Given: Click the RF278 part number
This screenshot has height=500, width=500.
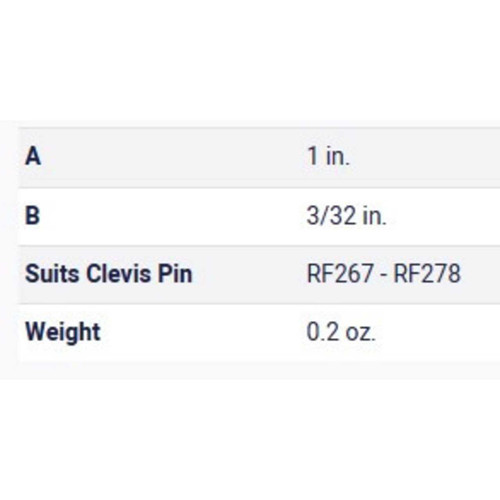Looking at the screenshot, I should [x=427, y=274].
